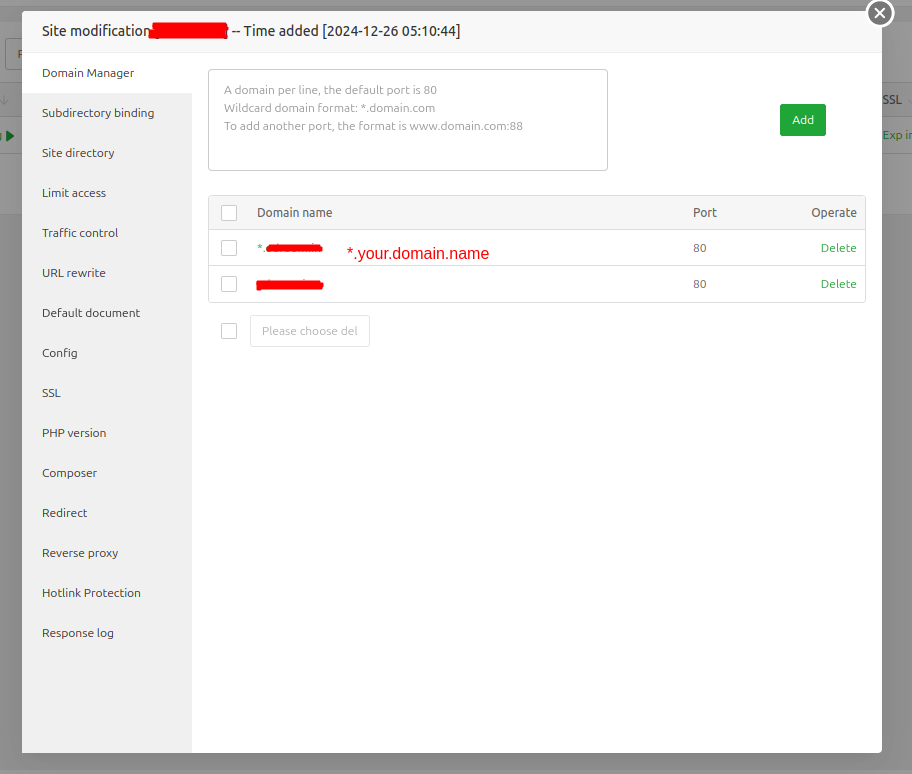Check the second domain row checkbox

[229, 284]
